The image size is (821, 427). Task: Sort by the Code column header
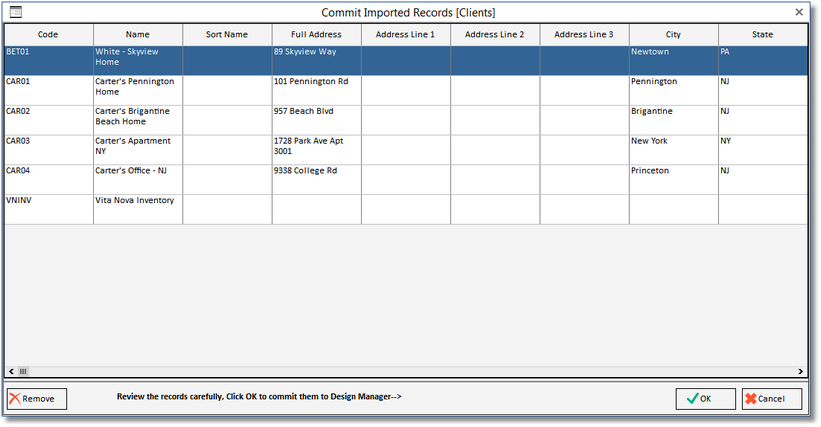coord(49,35)
